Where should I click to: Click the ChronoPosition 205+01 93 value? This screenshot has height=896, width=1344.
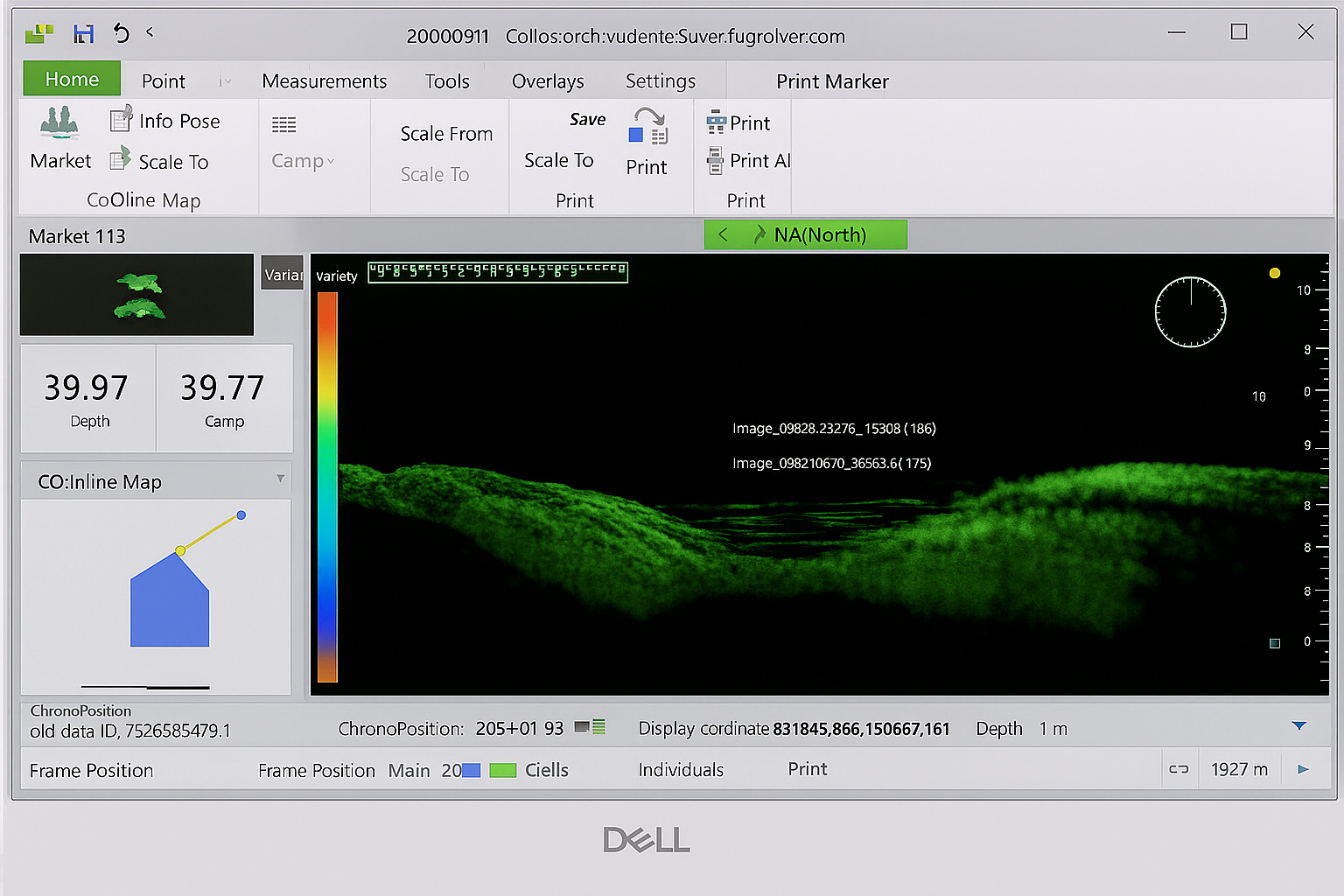[519, 728]
